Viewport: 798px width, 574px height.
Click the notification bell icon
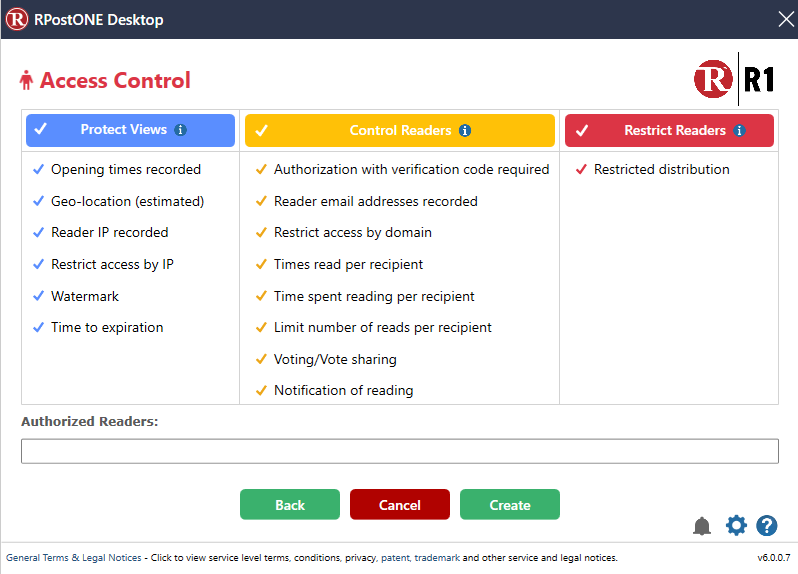coord(702,526)
